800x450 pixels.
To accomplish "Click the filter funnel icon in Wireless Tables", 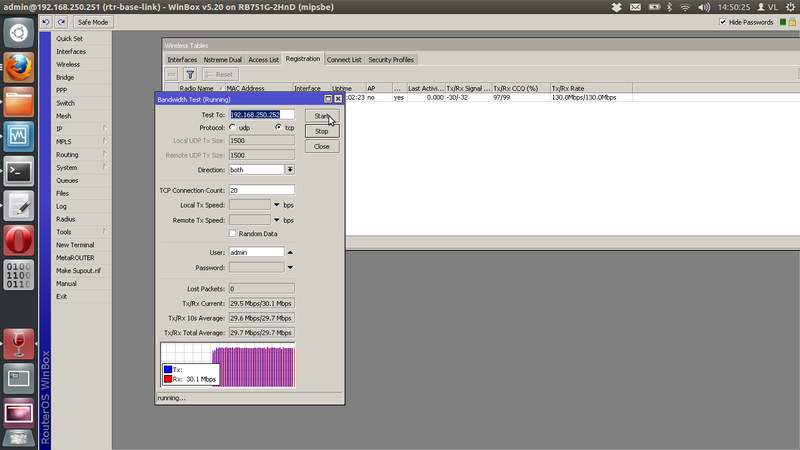I will [x=190, y=74].
